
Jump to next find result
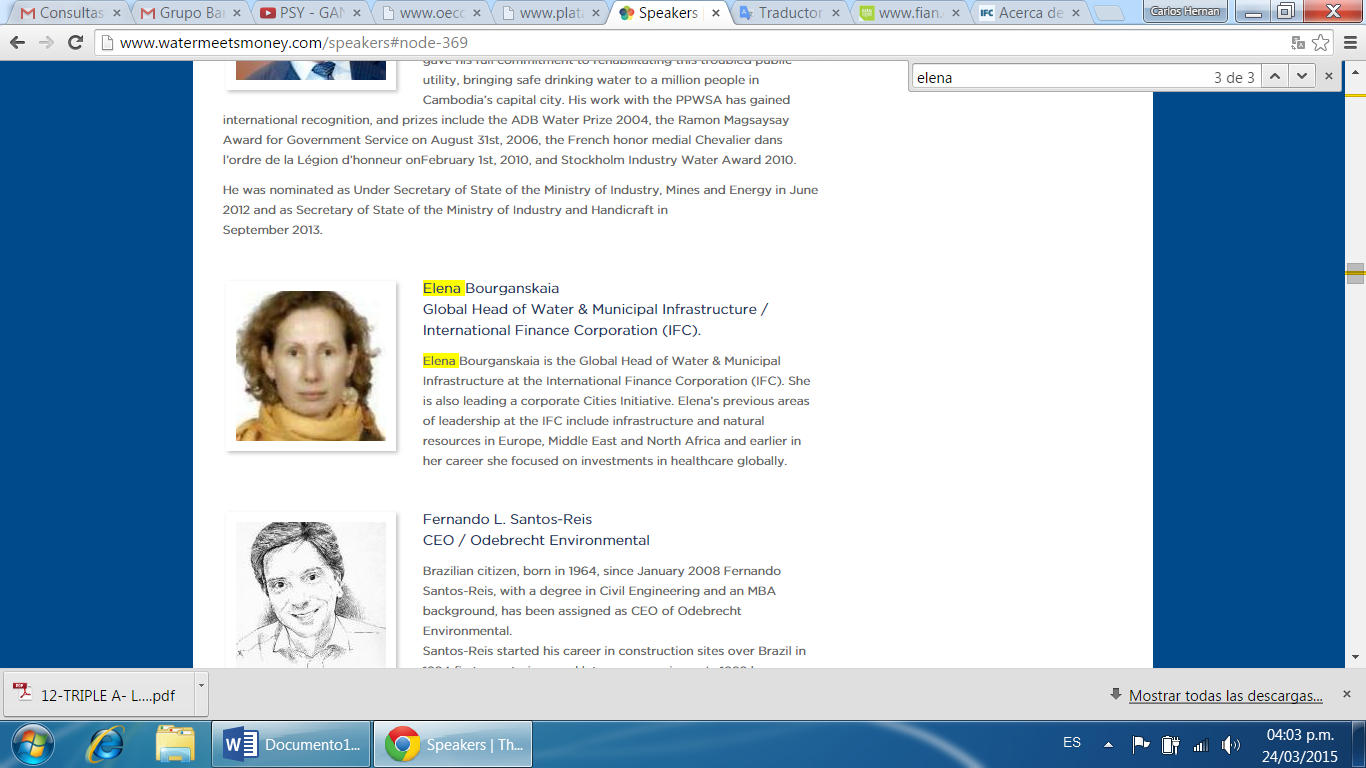pyautogui.click(x=1300, y=76)
